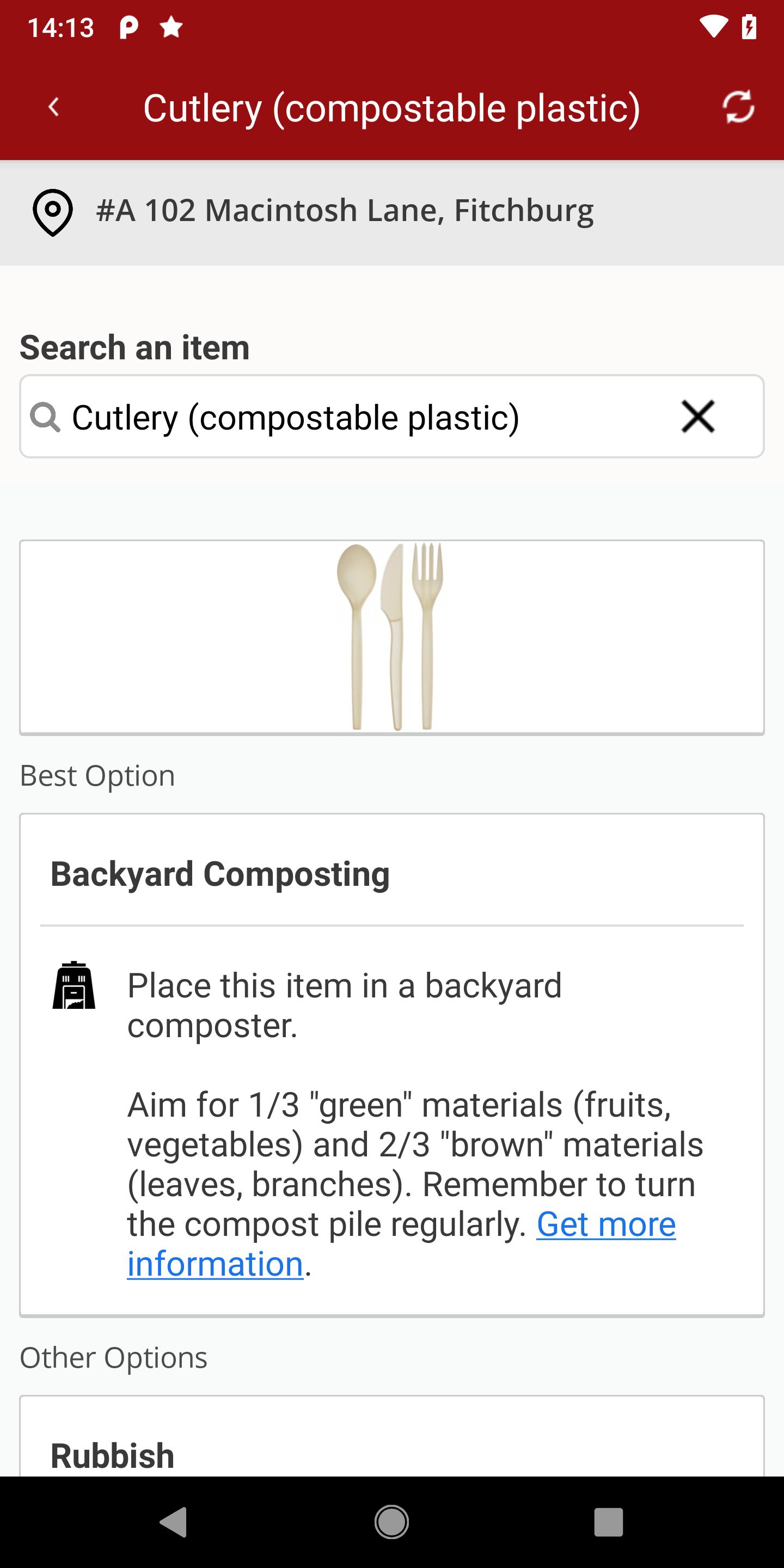
Task: Tap the magnifying glass search icon
Action: pos(45,418)
